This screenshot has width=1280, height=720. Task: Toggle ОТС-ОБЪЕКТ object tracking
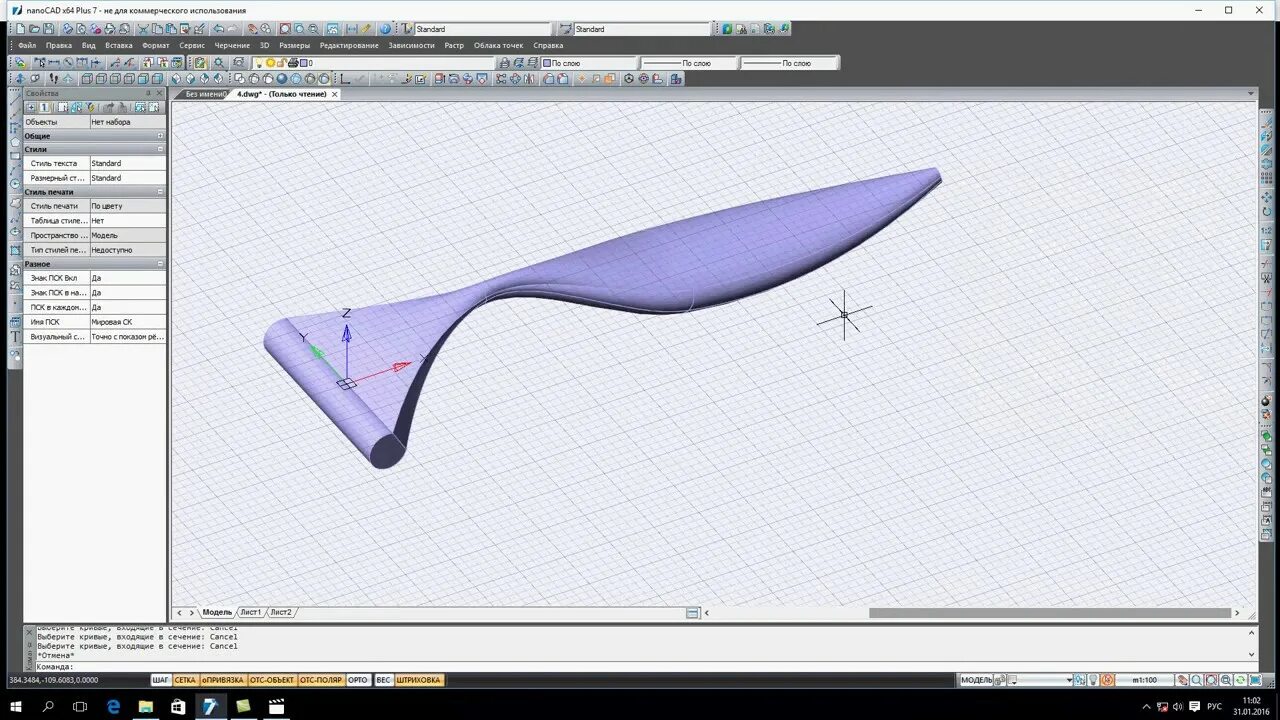click(x=272, y=680)
